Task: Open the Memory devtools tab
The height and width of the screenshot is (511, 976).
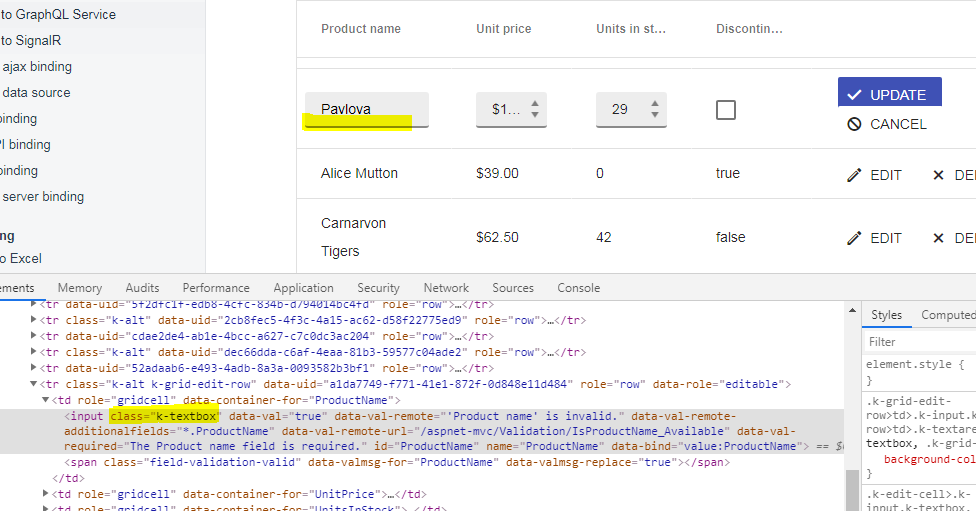Action: coord(80,288)
